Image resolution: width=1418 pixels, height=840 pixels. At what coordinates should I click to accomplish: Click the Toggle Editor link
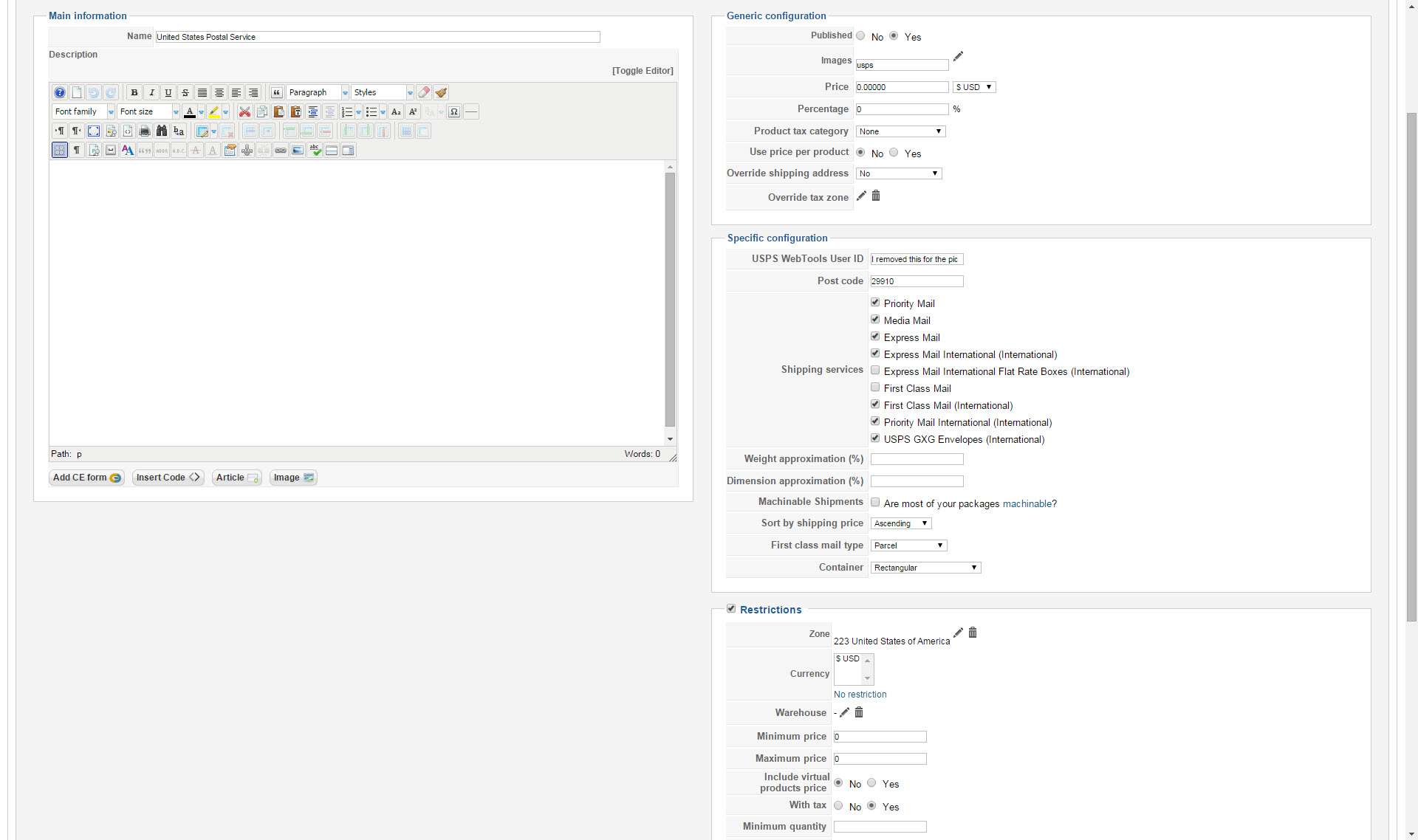click(643, 71)
